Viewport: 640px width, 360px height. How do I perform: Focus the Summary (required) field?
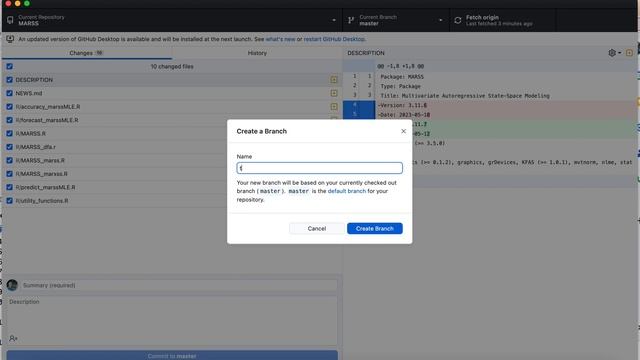(180, 285)
